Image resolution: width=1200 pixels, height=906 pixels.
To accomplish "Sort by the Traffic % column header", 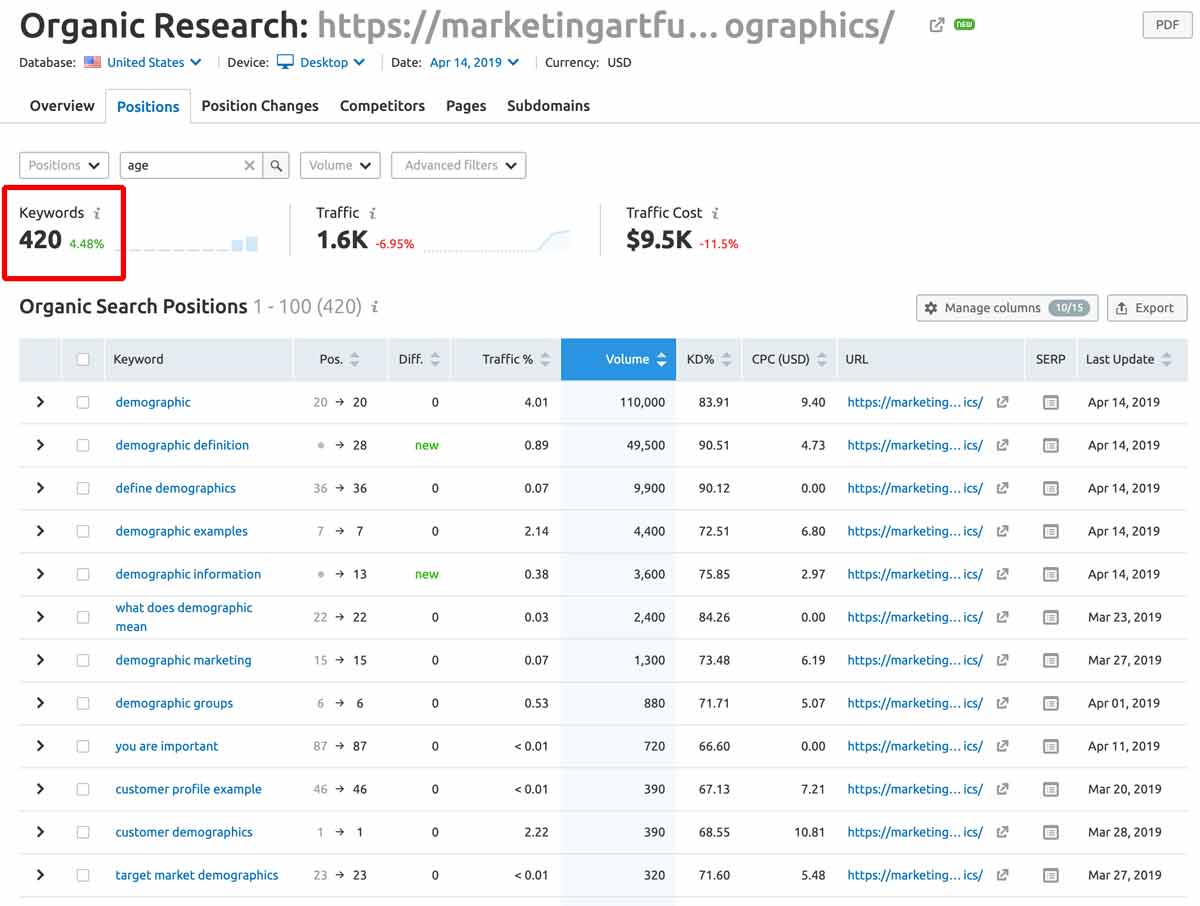I will coord(506,360).
